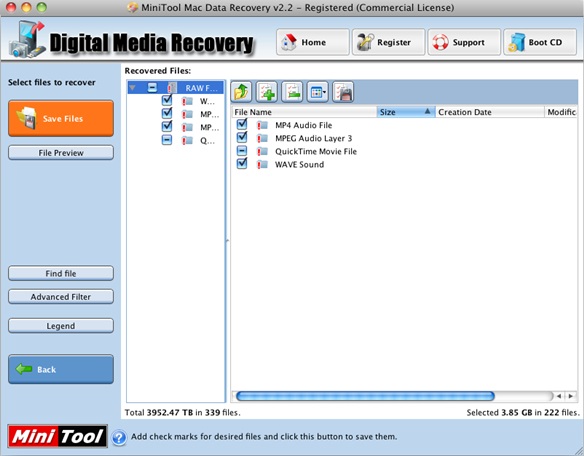The height and width of the screenshot is (456, 584).
Task: Click the Boot CD button
Action: pos(540,42)
